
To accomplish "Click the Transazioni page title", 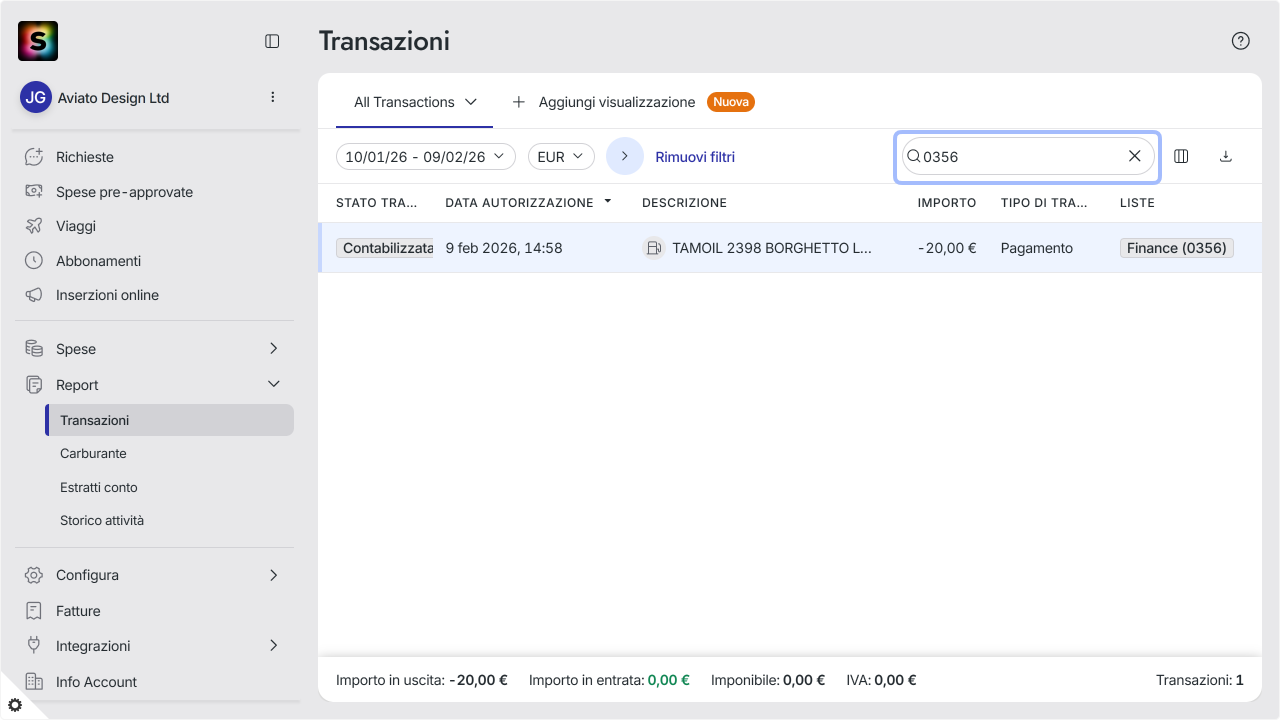I will (384, 41).
